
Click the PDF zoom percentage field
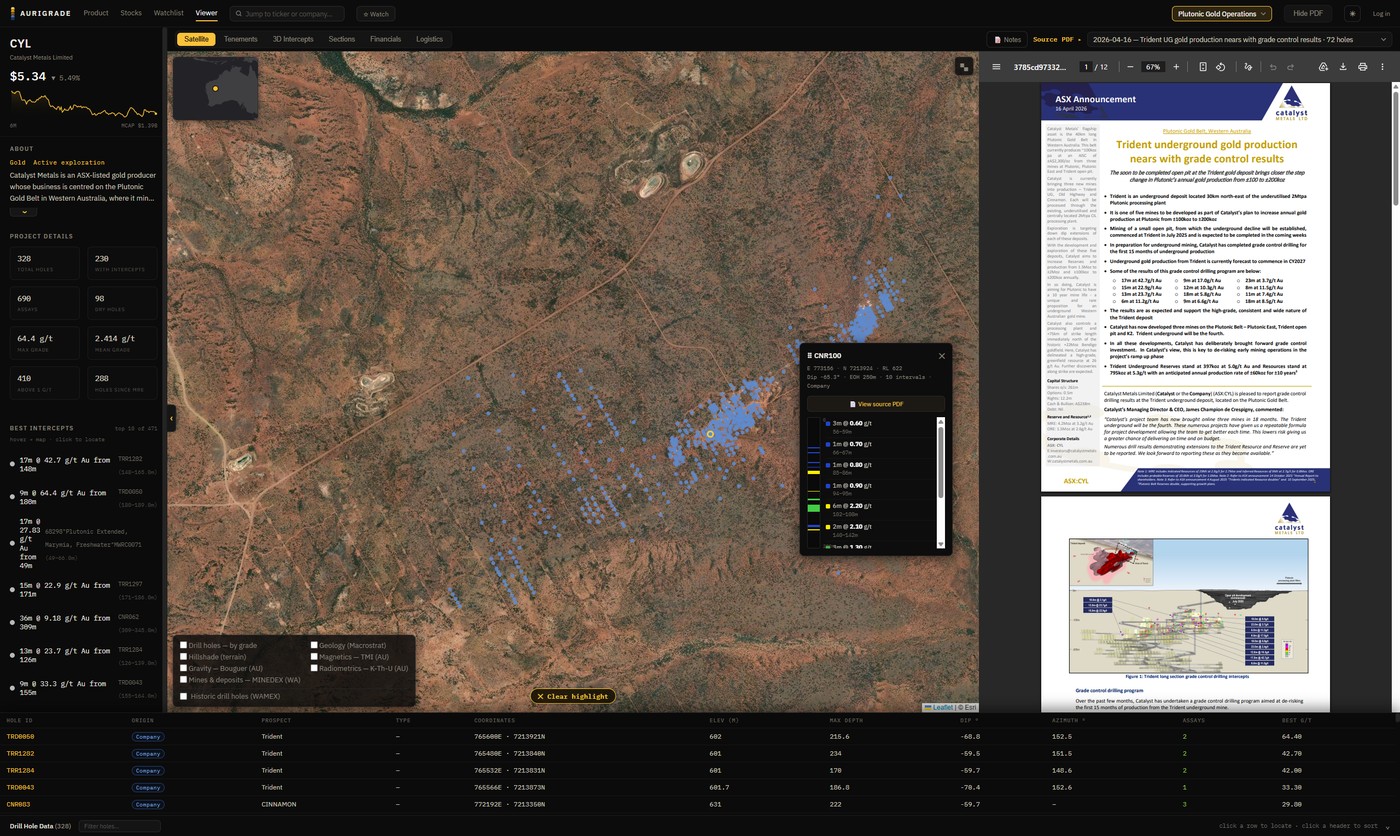pyautogui.click(x=1153, y=67)
